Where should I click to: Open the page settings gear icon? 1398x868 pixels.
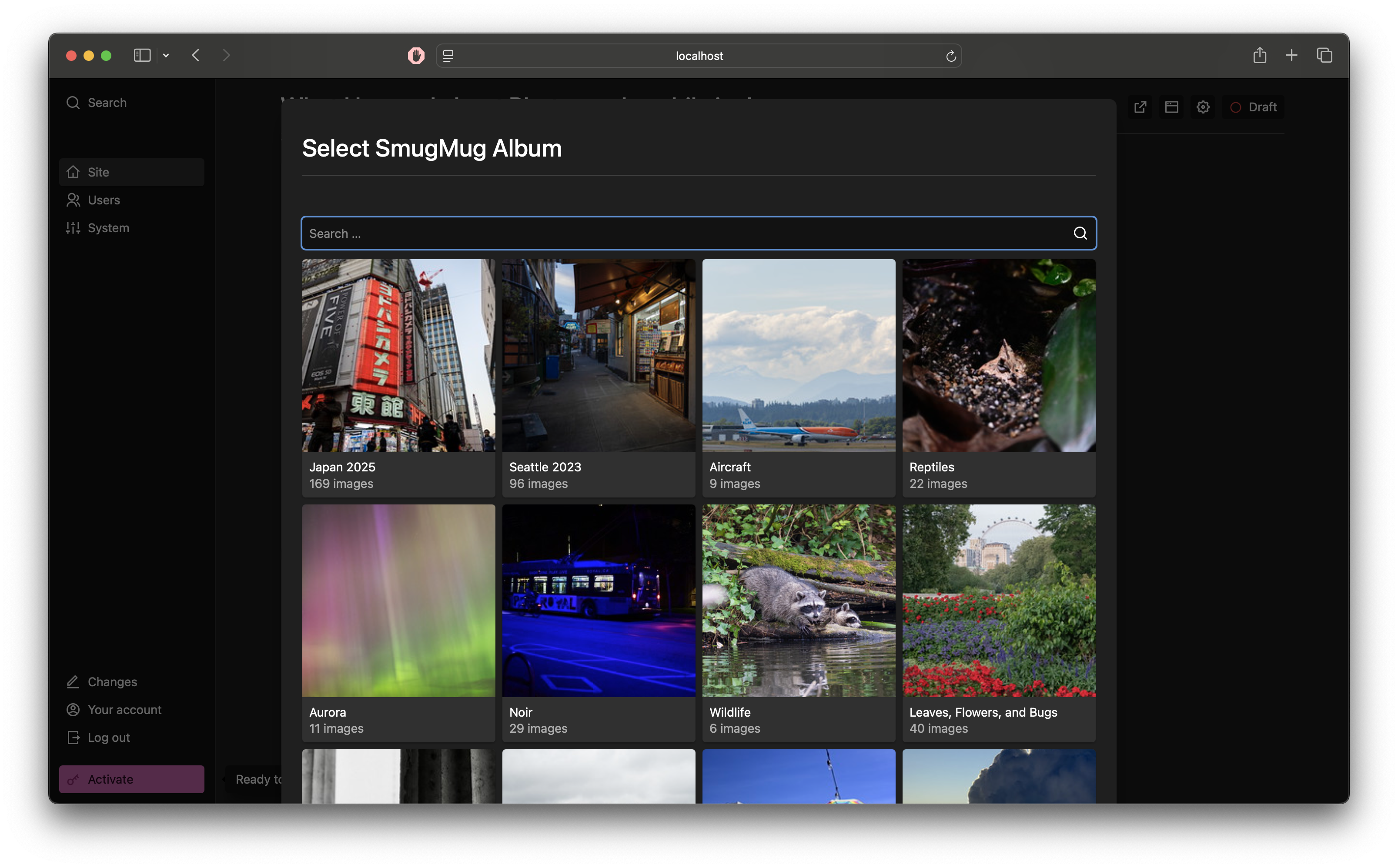click(x=1203, y=107)
